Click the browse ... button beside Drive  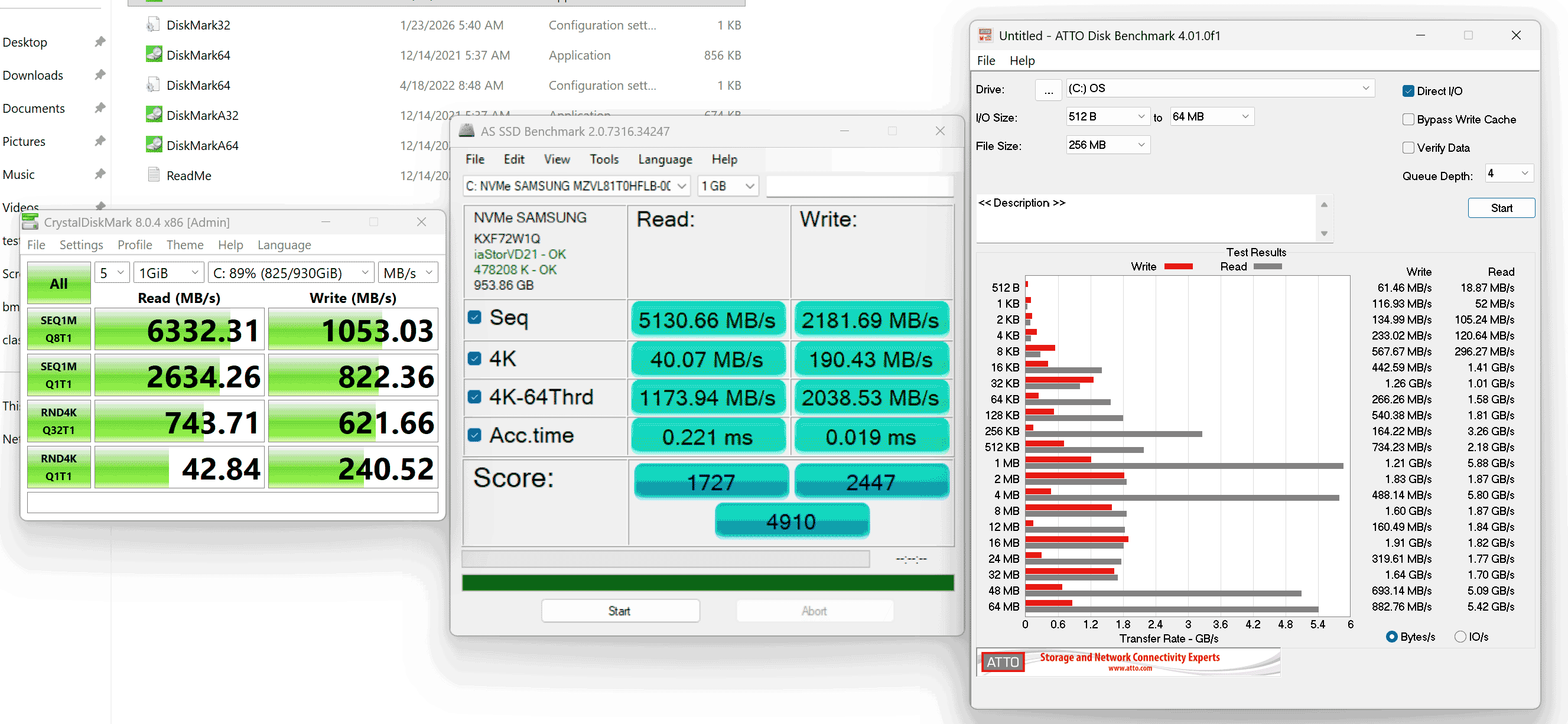[x=1048, y=90]
